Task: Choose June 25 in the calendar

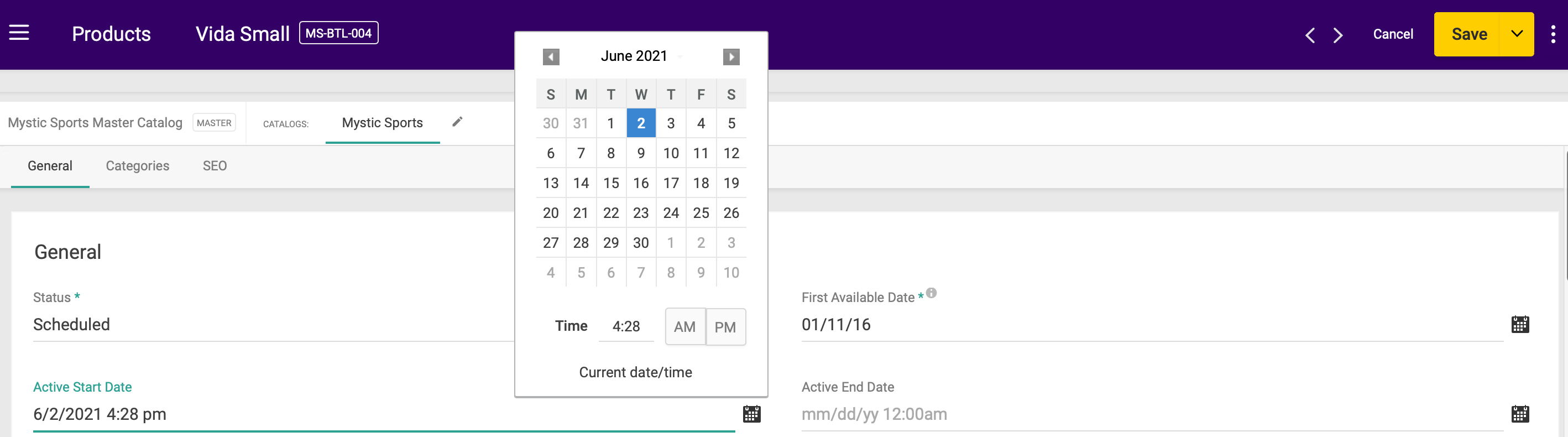Action: [701, 212]
